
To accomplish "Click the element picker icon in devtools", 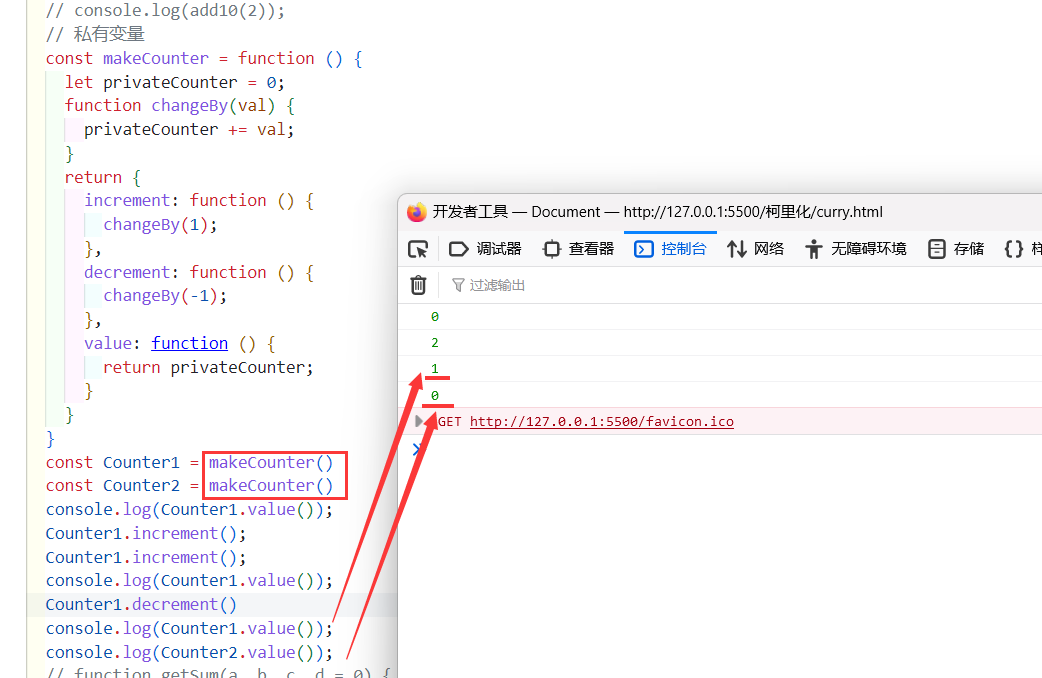I will pyautogui.click(x=418, y=249).
